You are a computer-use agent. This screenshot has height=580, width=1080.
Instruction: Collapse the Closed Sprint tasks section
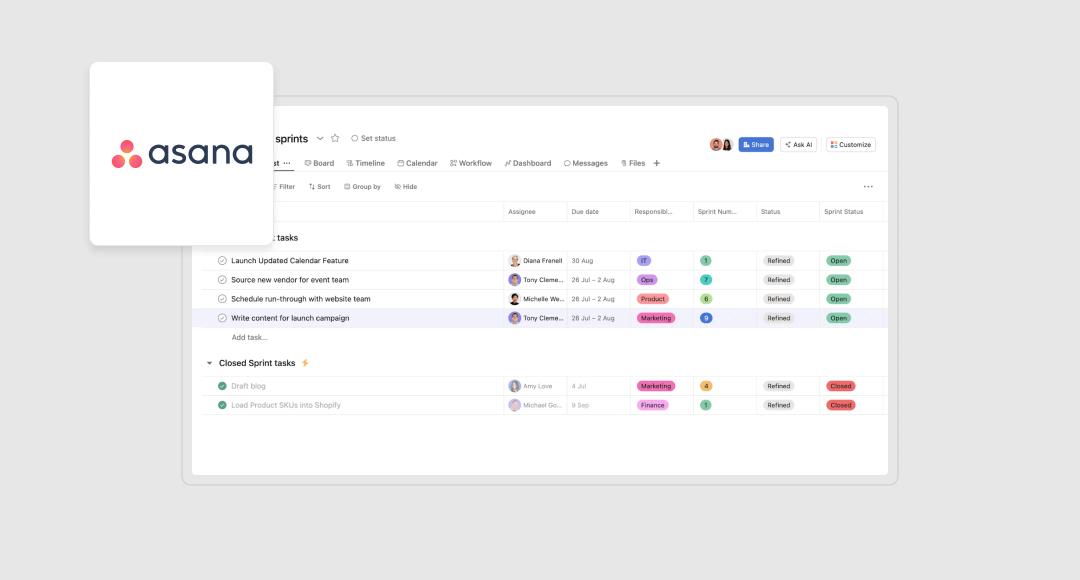coord(211,362)
